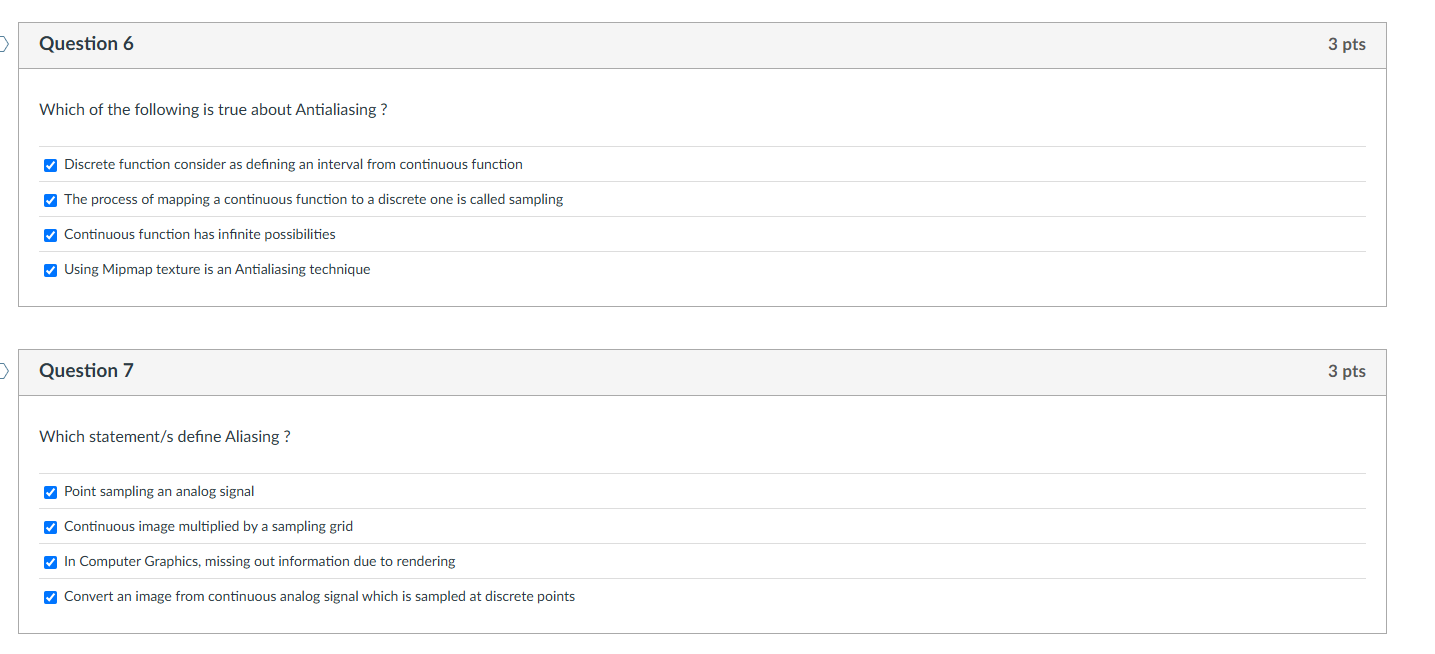Screen dimensions: 1435x654
Task: Click the 'Question 7' heading
Action: tap(86, 371)
